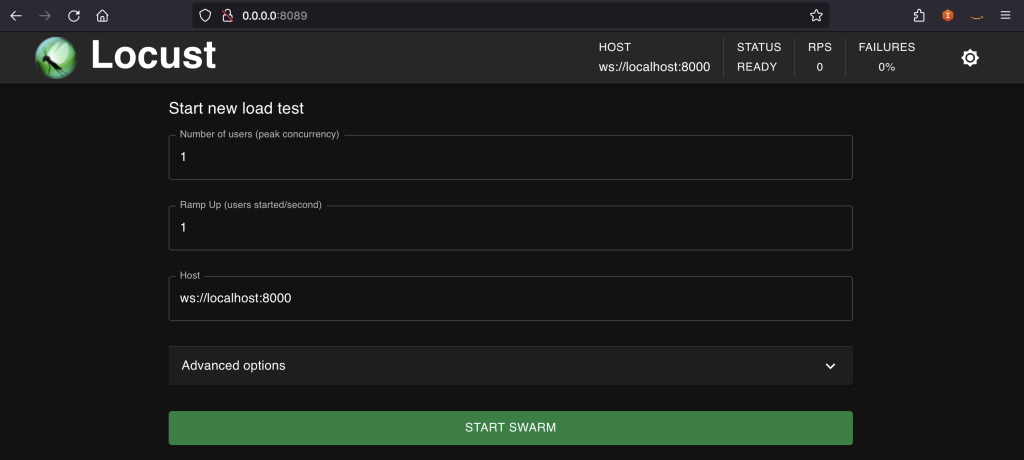Click the Advanced options chevron arrow
This screenshot has width=1024, height=460.
coord(830,366)
